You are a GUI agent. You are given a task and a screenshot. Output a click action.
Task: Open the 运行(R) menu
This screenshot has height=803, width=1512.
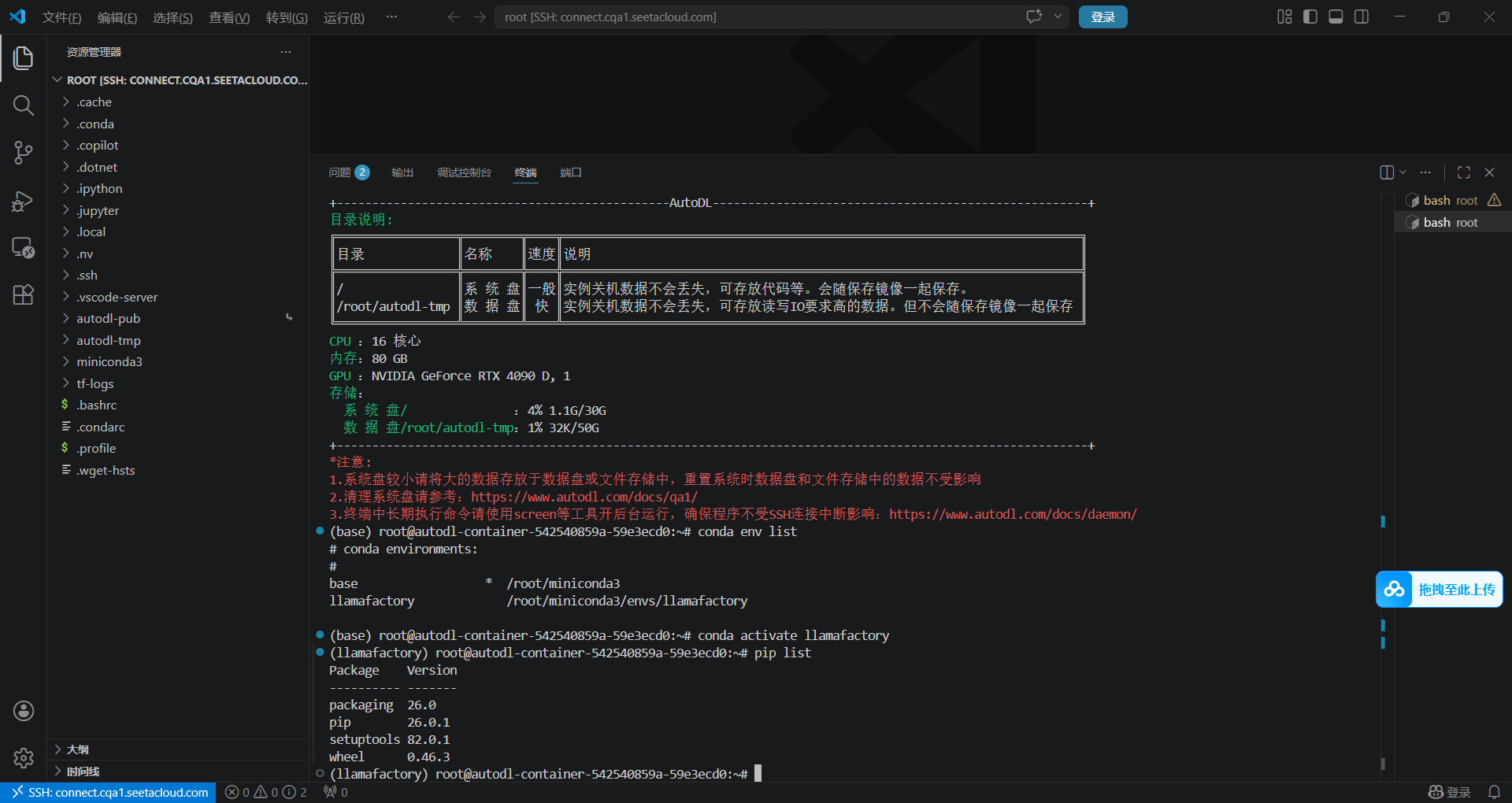click(x=344, y=17)
